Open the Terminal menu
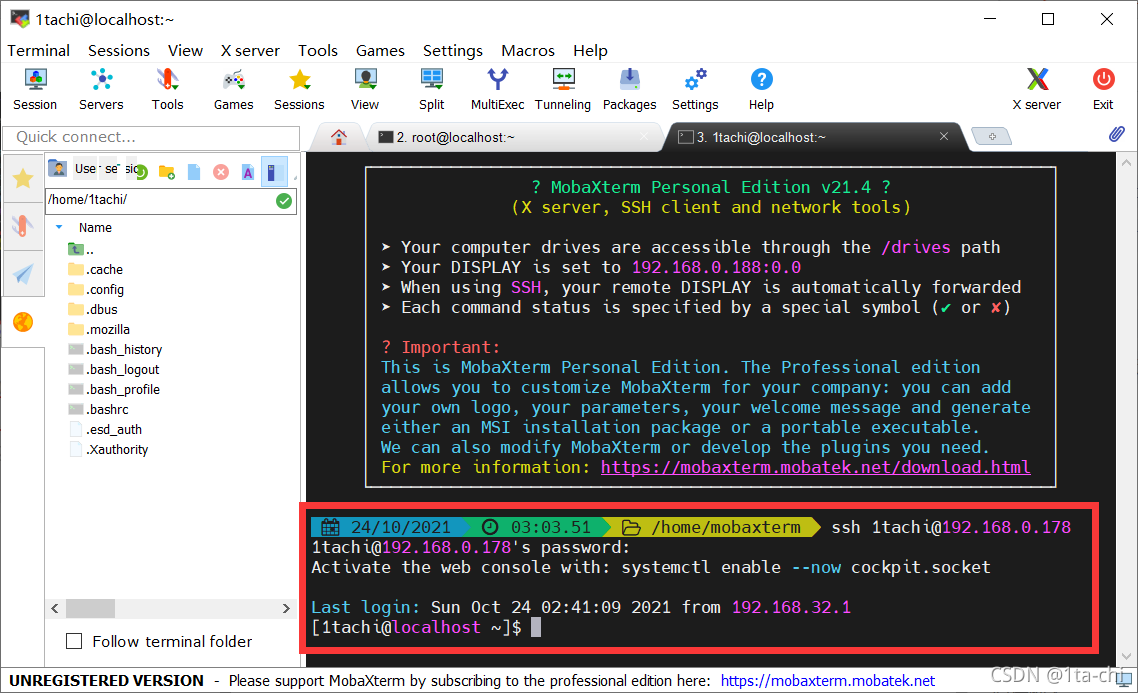The width and height of the screenshot is (1138, 693). pos(38,51)
